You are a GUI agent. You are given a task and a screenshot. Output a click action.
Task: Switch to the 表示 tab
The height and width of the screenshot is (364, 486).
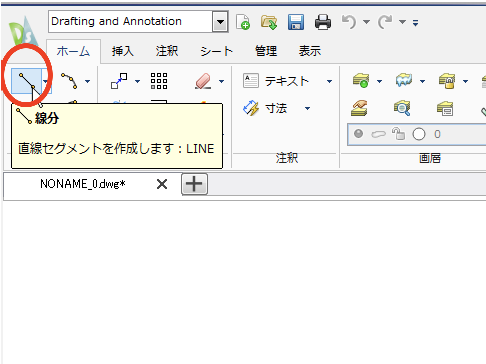(310, 51)
